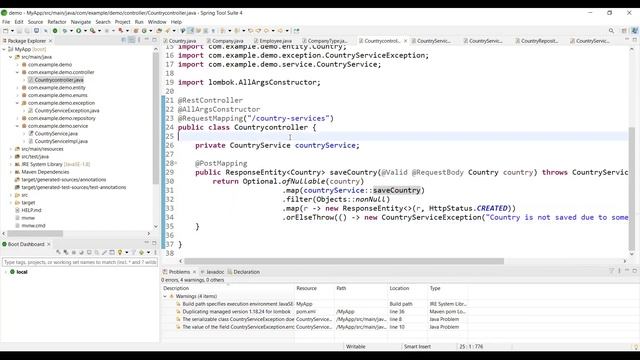The height and width of the screenshot is (360, 640).
Task: Open the Source menu
Action: pos(35,22)
